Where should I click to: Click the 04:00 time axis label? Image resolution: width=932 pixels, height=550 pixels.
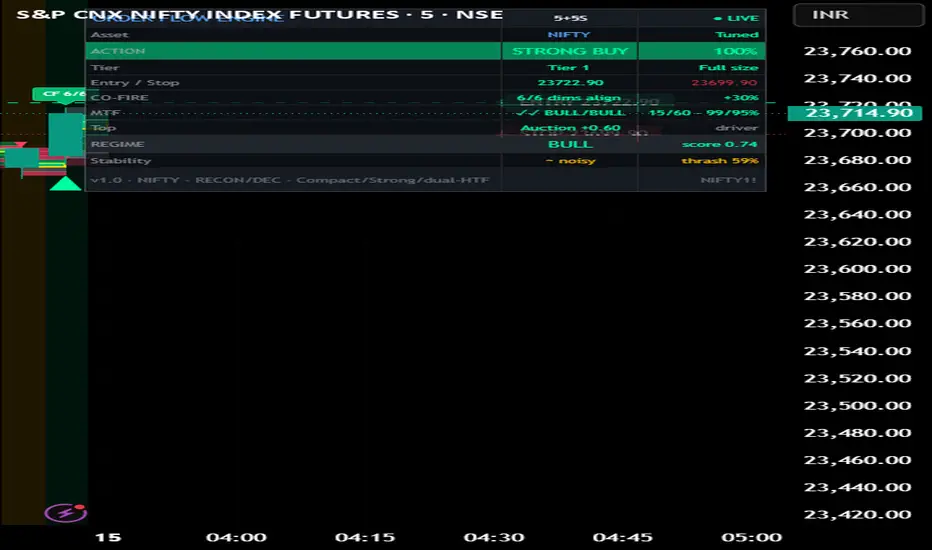237,538
